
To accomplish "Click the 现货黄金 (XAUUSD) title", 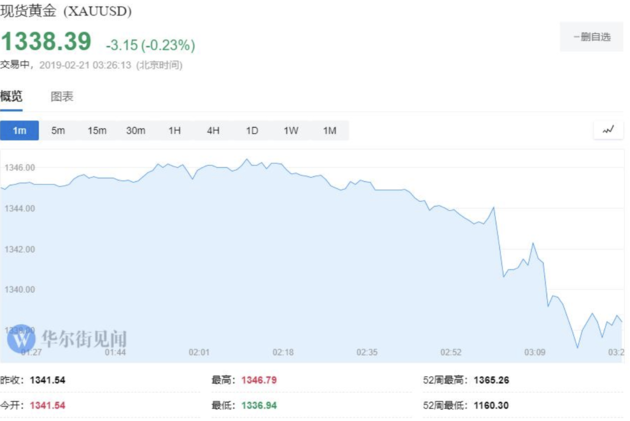I will coord(65,11).
